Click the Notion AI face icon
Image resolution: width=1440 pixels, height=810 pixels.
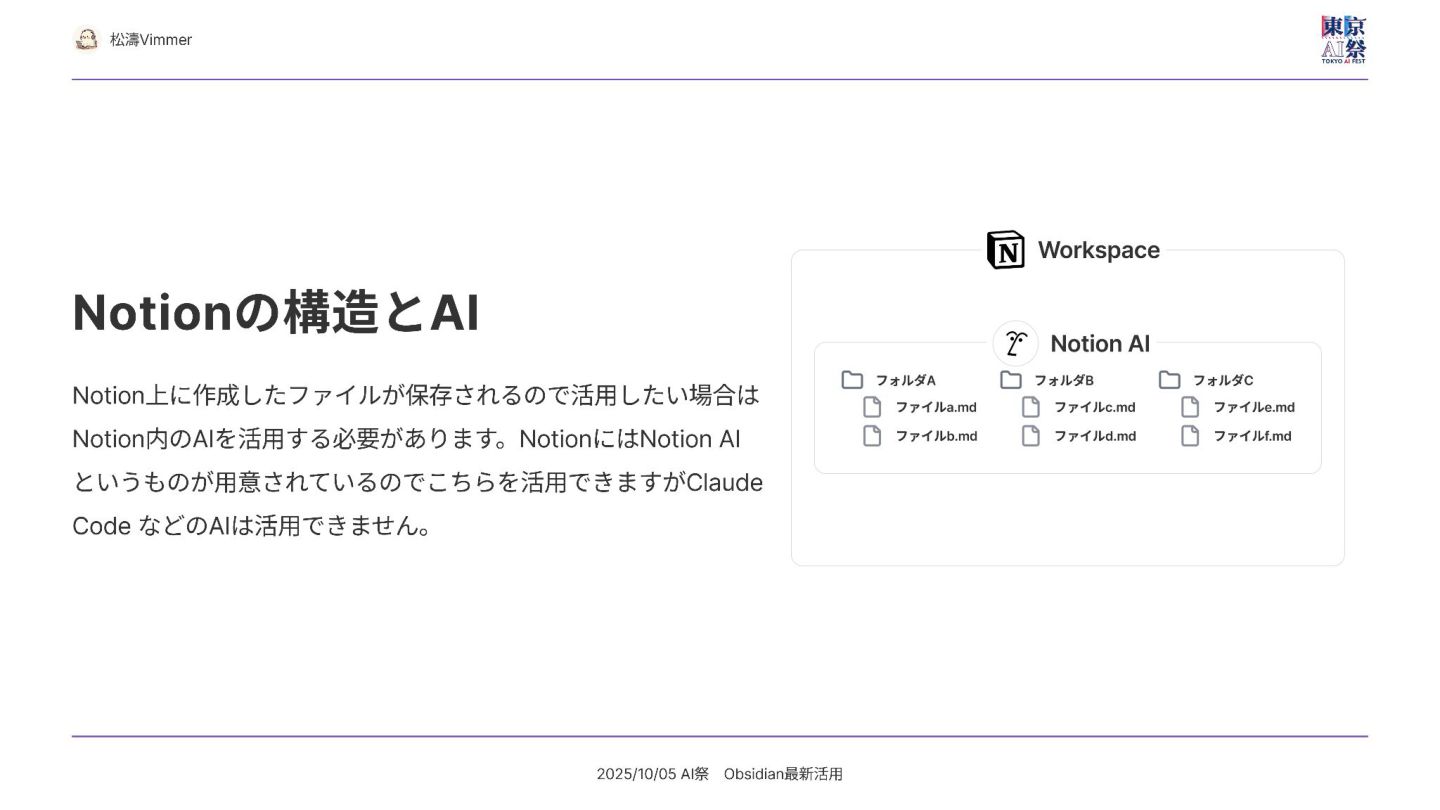1016,343
